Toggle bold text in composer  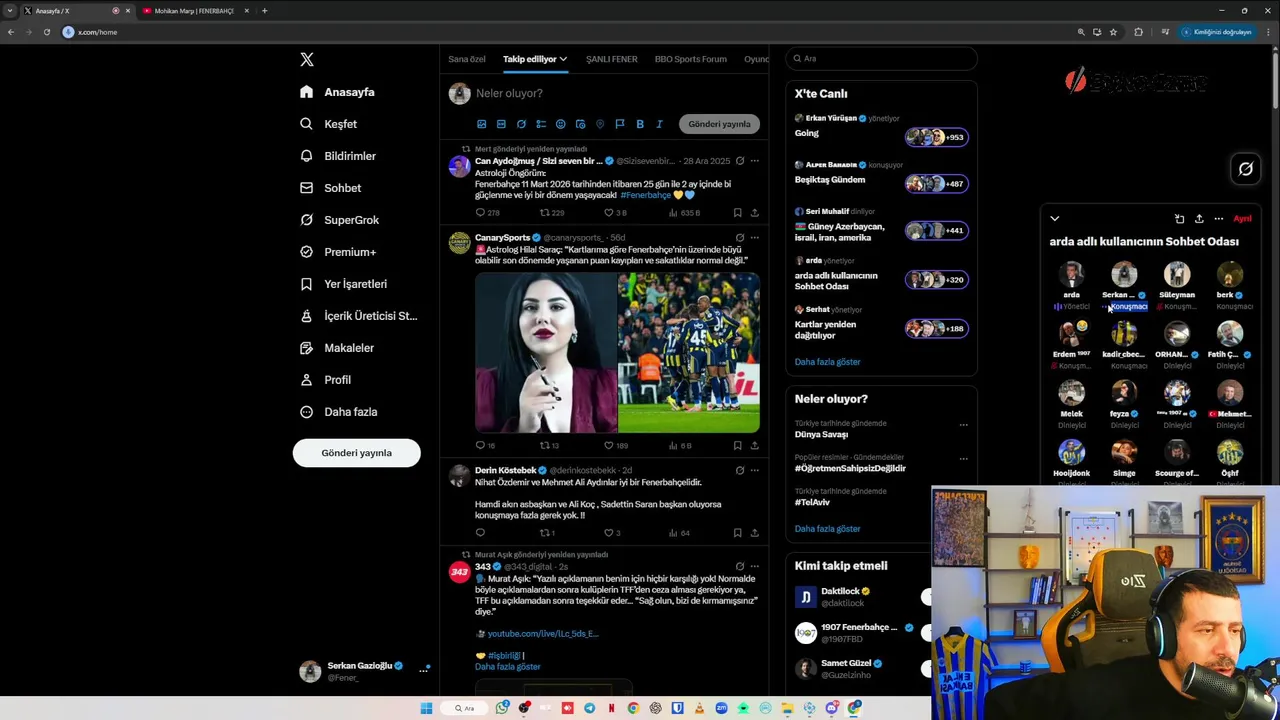(640, 124)
